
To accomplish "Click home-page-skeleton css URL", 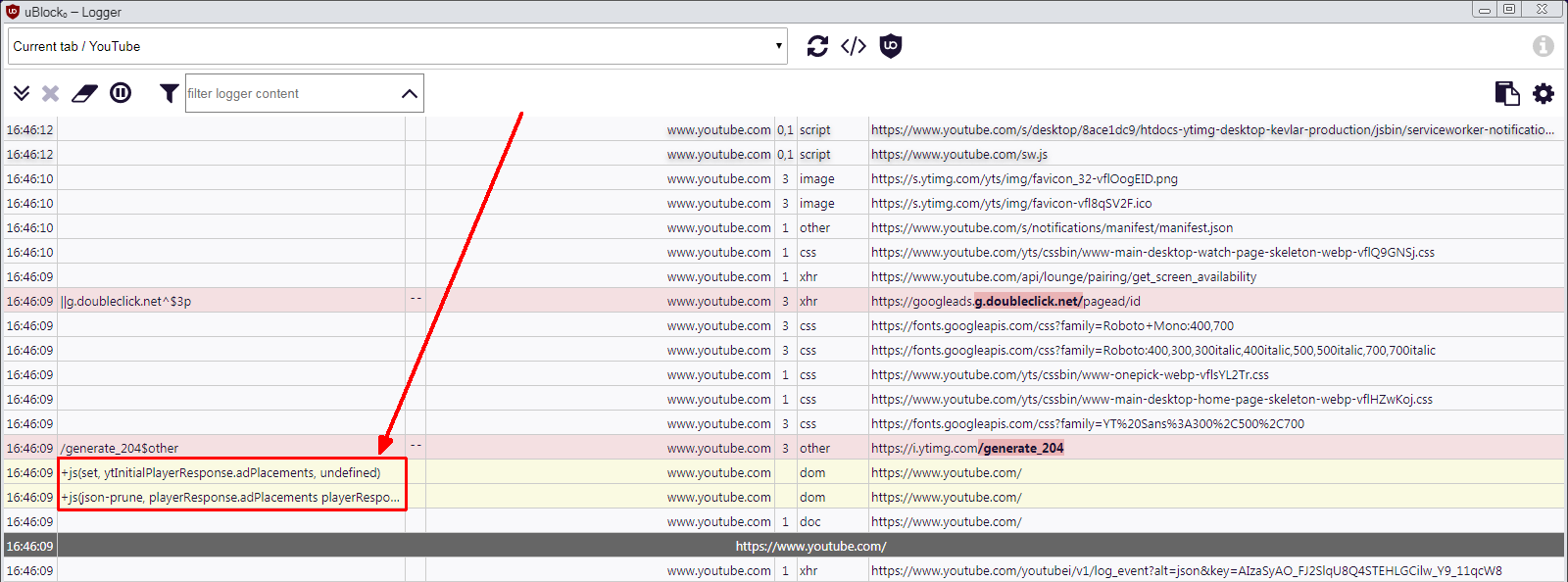I will point(1151,399).
